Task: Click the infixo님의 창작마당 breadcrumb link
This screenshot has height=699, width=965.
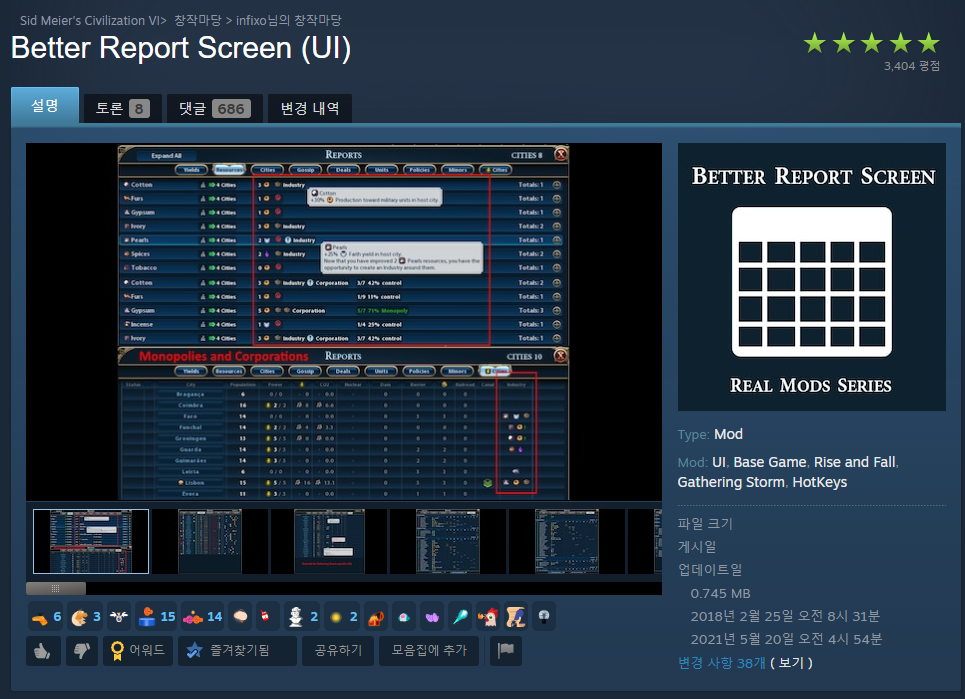Action: (290, 20)
